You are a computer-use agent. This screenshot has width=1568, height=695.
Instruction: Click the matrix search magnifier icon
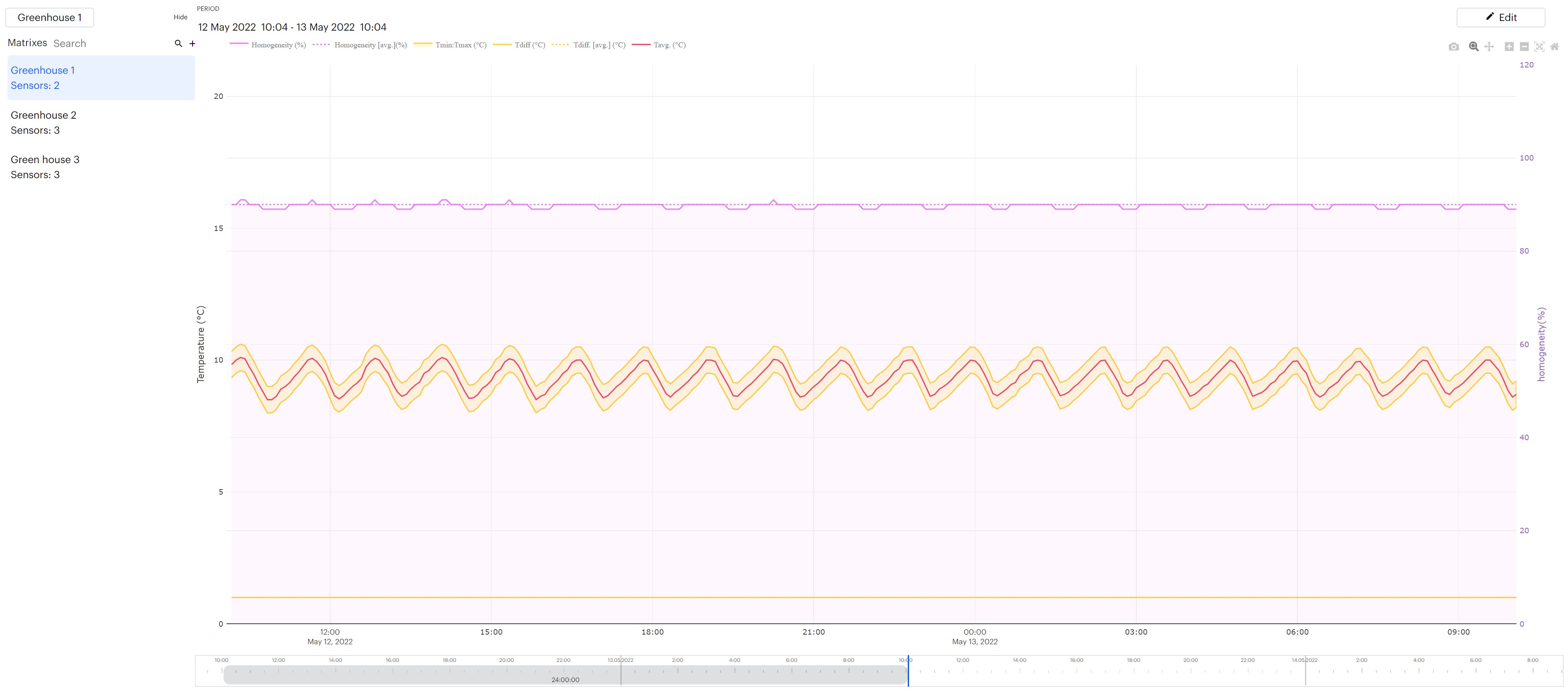pos(178,43)
